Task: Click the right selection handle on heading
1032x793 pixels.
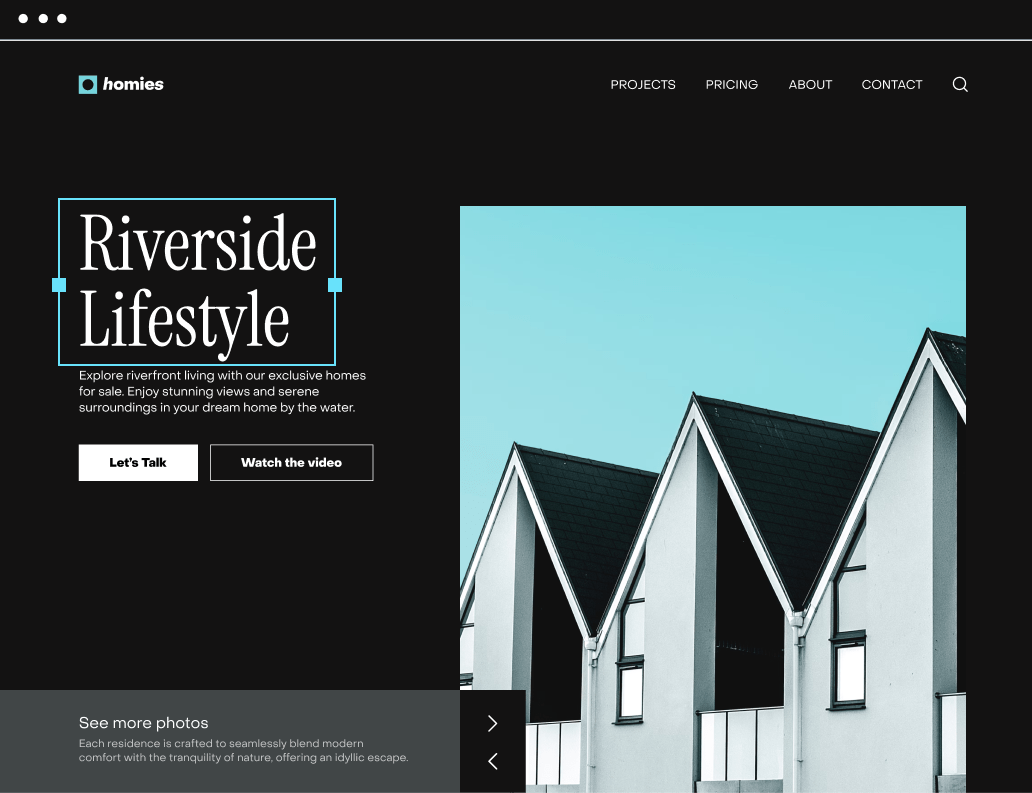Action: [x=335, y=285]
